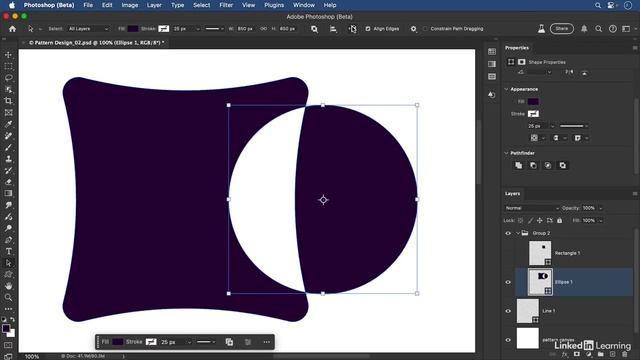Open the Normal blend mode dropdown

[x=532, y=208]
